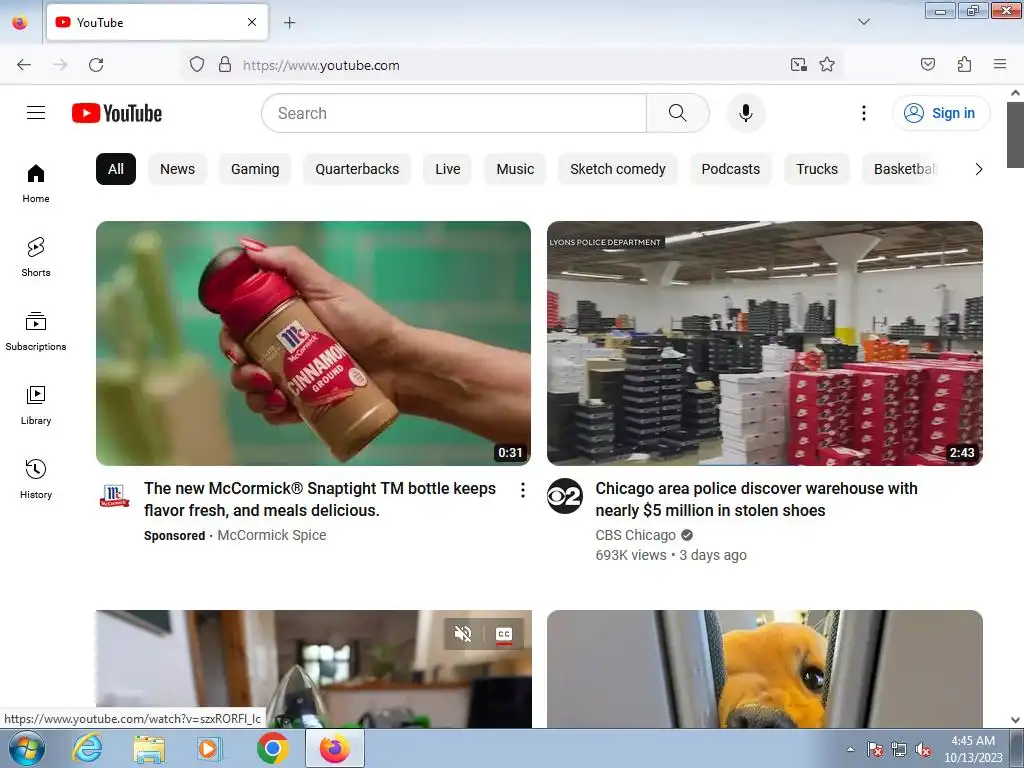Click browser Back arrow

coord(24,65)
